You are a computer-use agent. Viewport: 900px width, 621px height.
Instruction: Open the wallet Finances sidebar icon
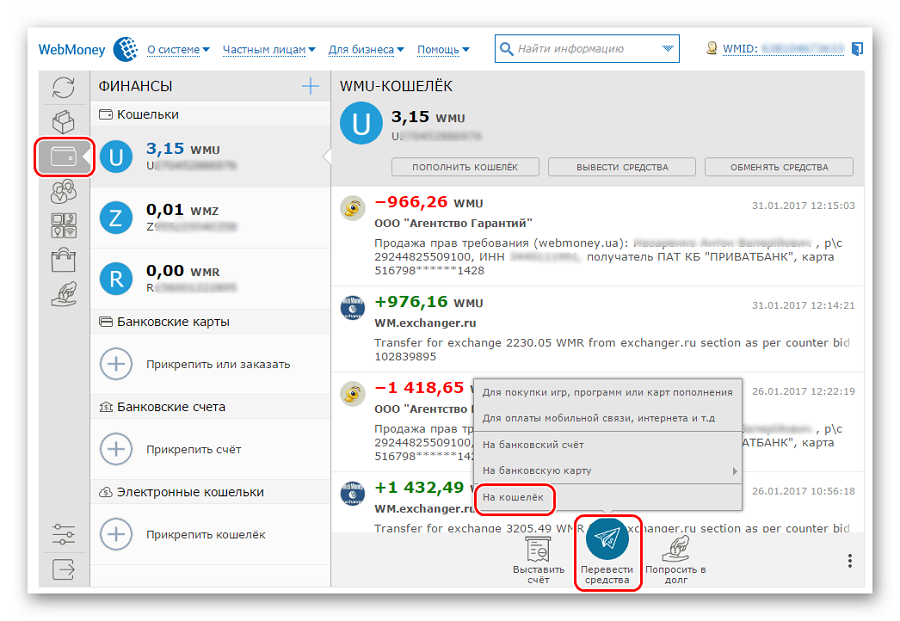tap(64, 156)
